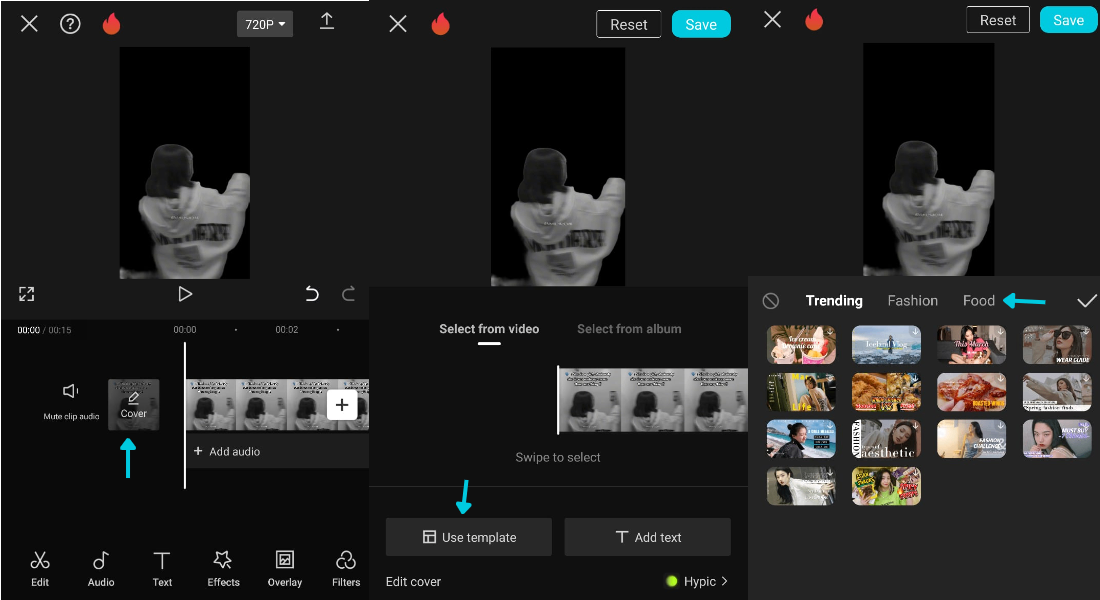The width and height of the screenshot is (1100, 600).
Task: Open the Effects tool
Action: click(x=223, y=569)
